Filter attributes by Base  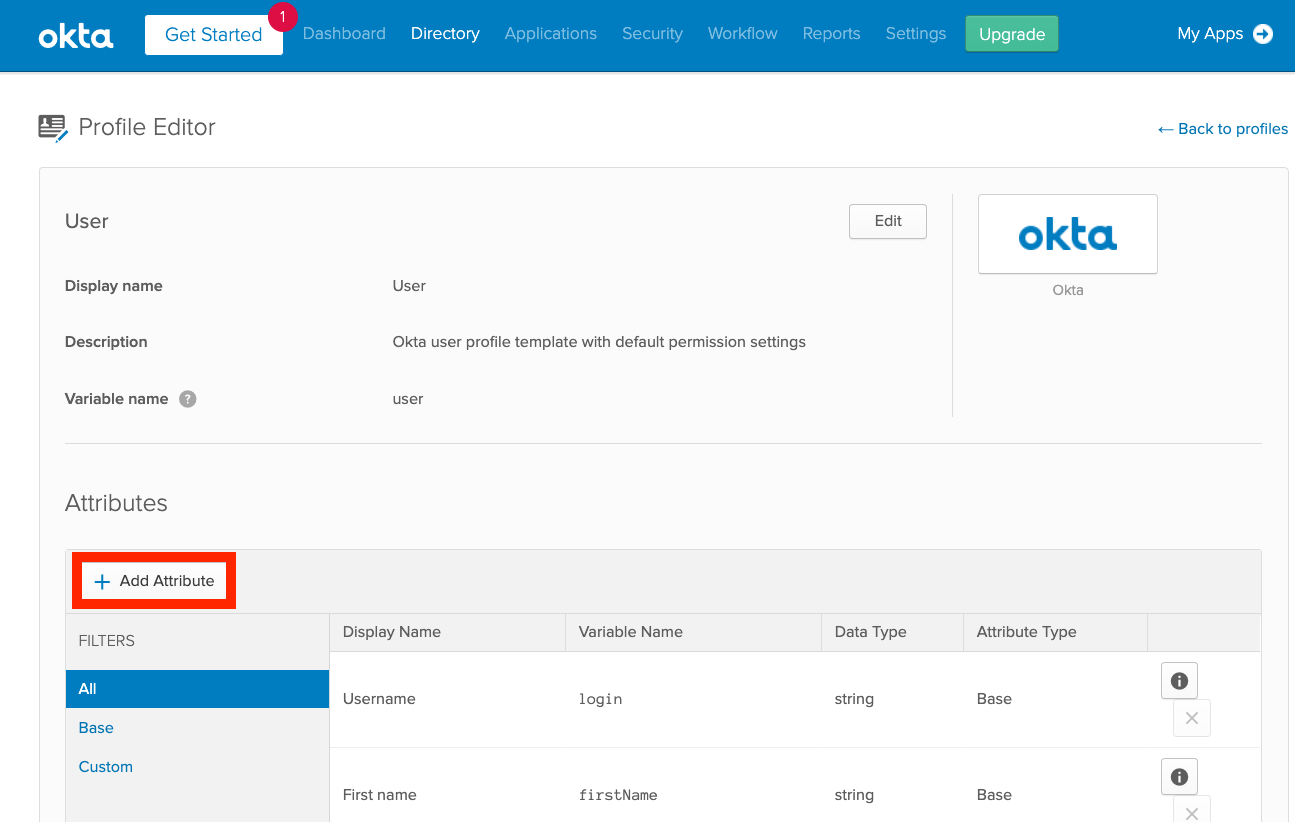[x=96, y=728]
